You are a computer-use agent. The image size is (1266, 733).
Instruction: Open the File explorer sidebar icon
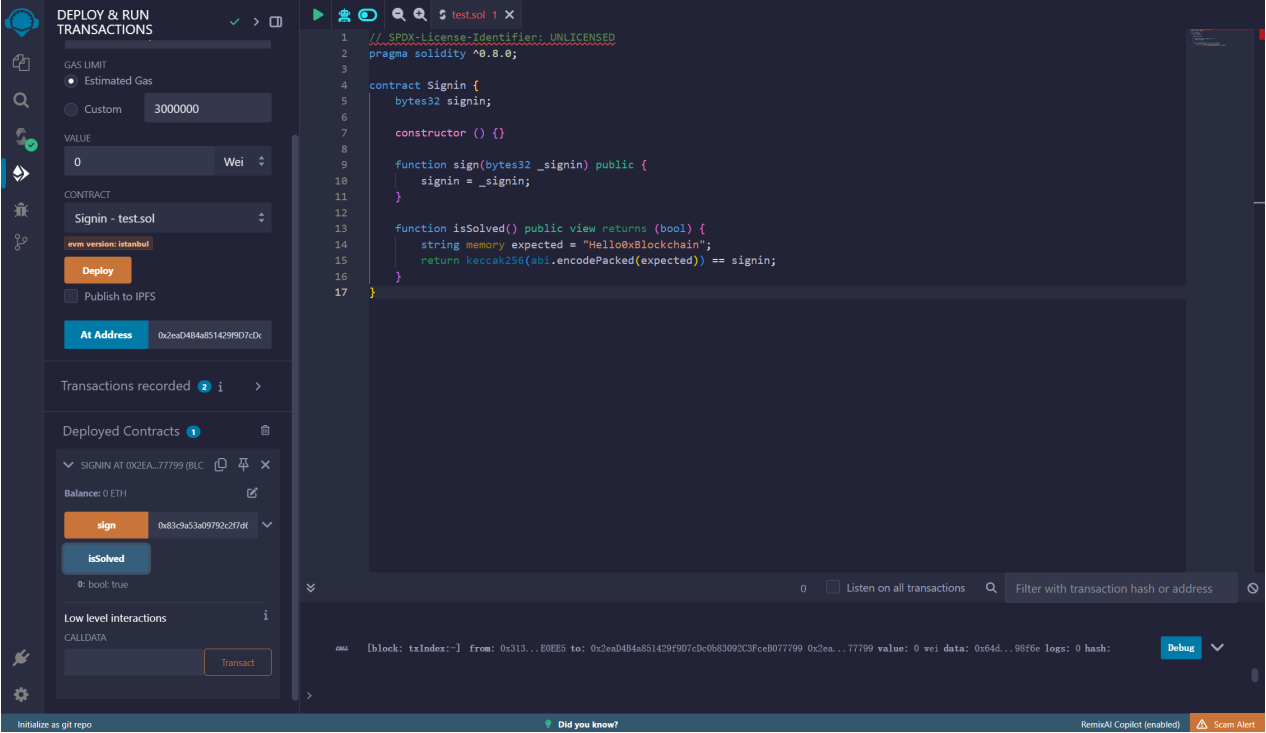tap(21, 63)
